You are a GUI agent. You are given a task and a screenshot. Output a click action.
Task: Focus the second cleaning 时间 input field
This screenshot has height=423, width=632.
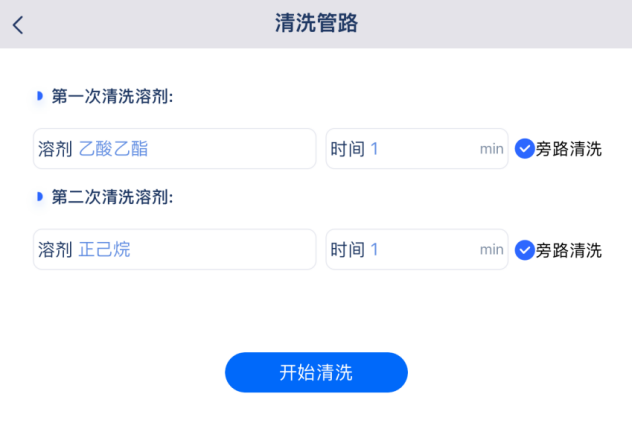[417, 249]
